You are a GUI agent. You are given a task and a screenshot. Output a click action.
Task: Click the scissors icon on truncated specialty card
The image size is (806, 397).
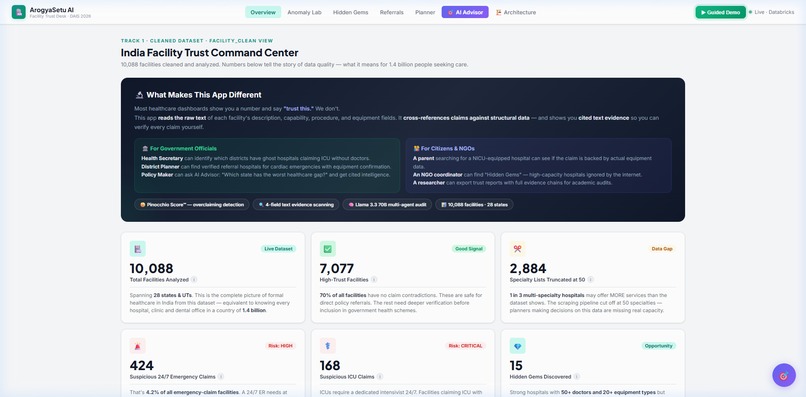pos(518,249)
